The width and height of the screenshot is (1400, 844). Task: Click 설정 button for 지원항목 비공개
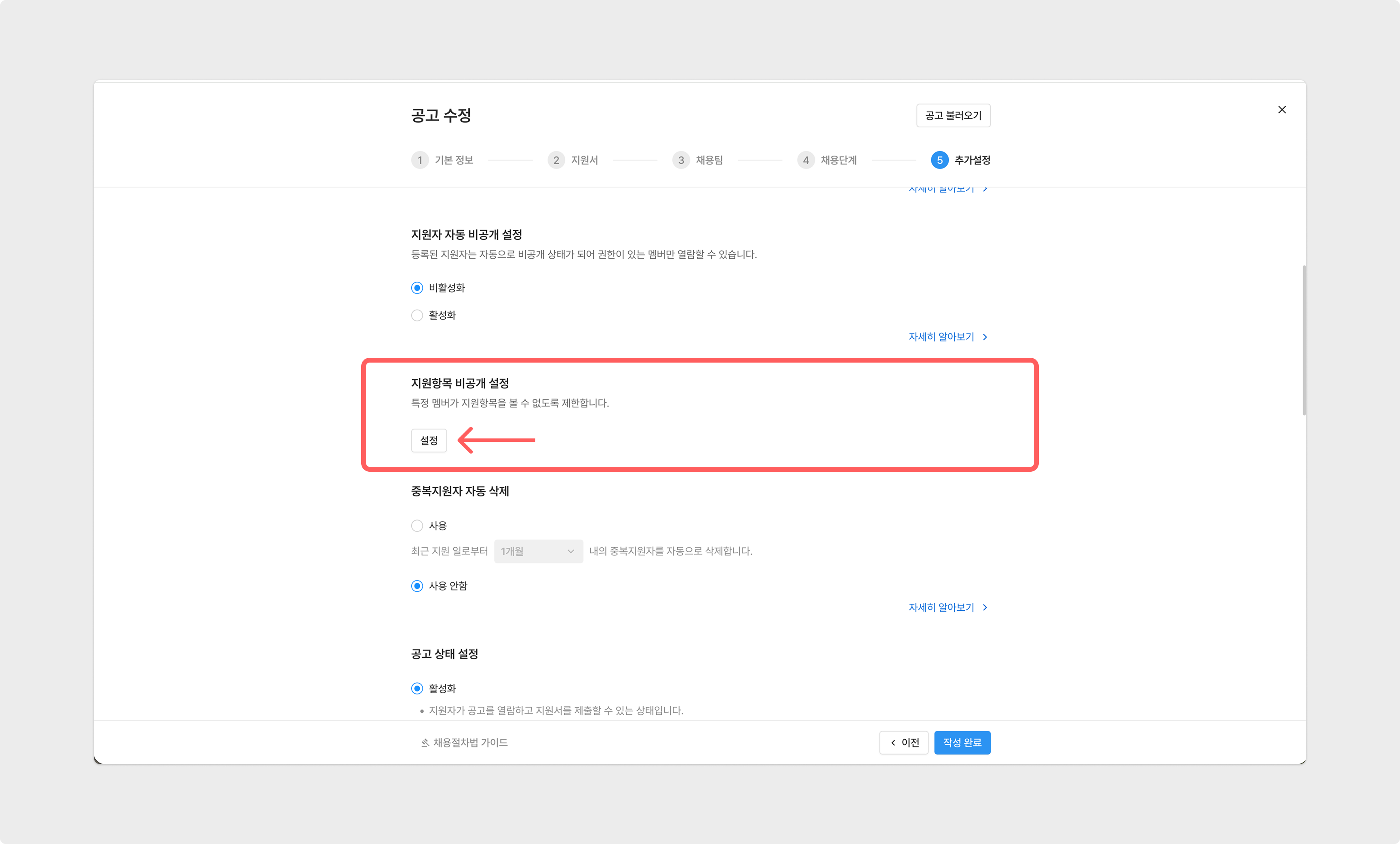429,441
